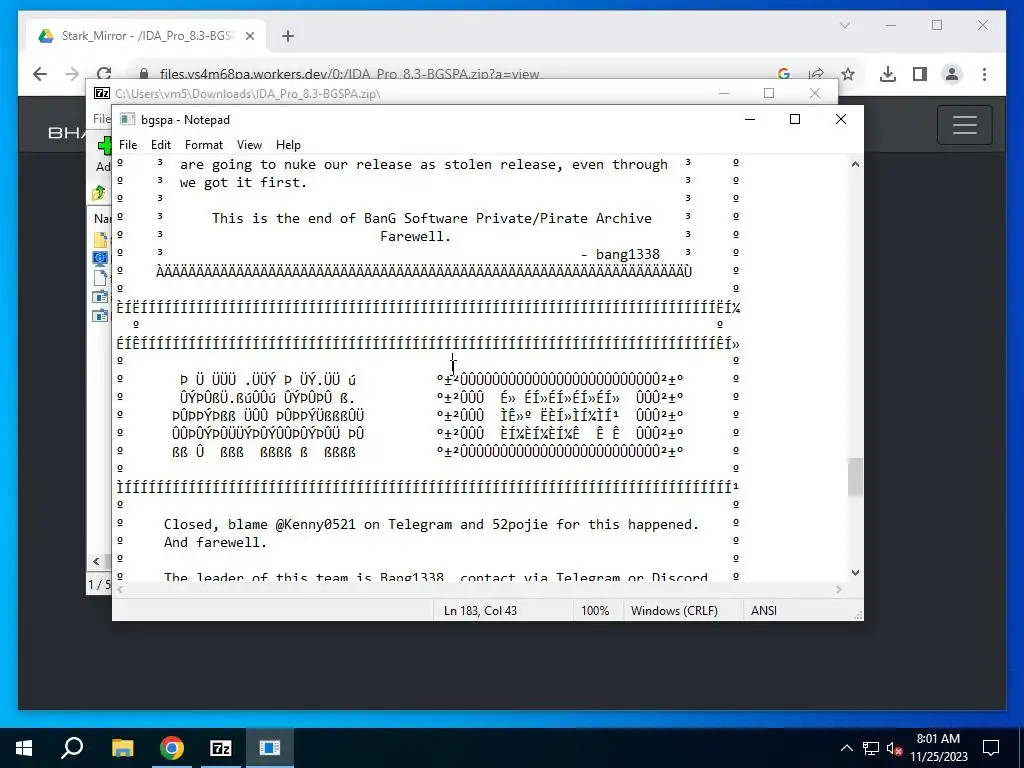
Task: Switch to Chrome from taskbar
Action: click(x=172, y=748)
